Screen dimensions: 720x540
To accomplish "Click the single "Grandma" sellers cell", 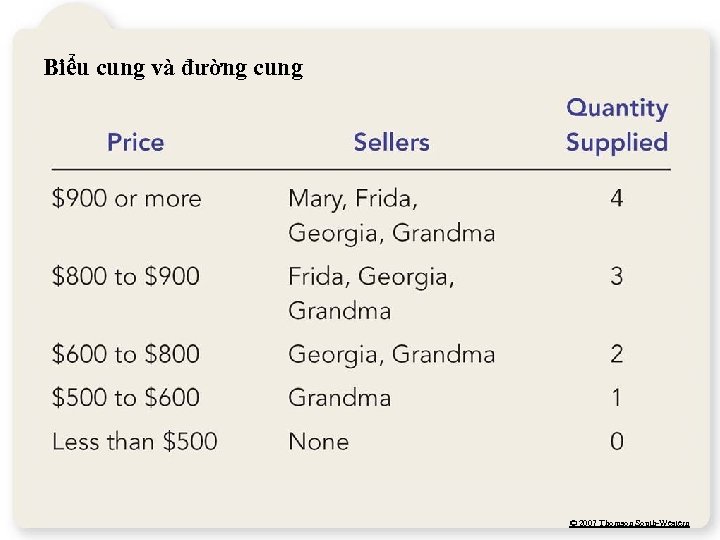I will tap(339, 398).
